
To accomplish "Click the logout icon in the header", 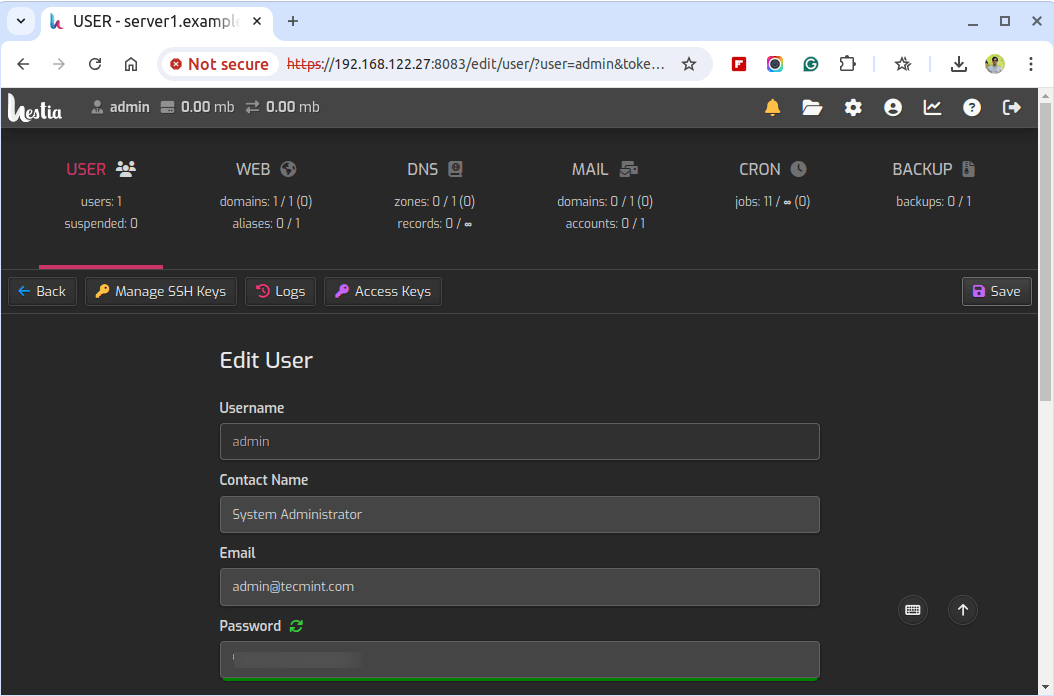I will coord(1012,108).
